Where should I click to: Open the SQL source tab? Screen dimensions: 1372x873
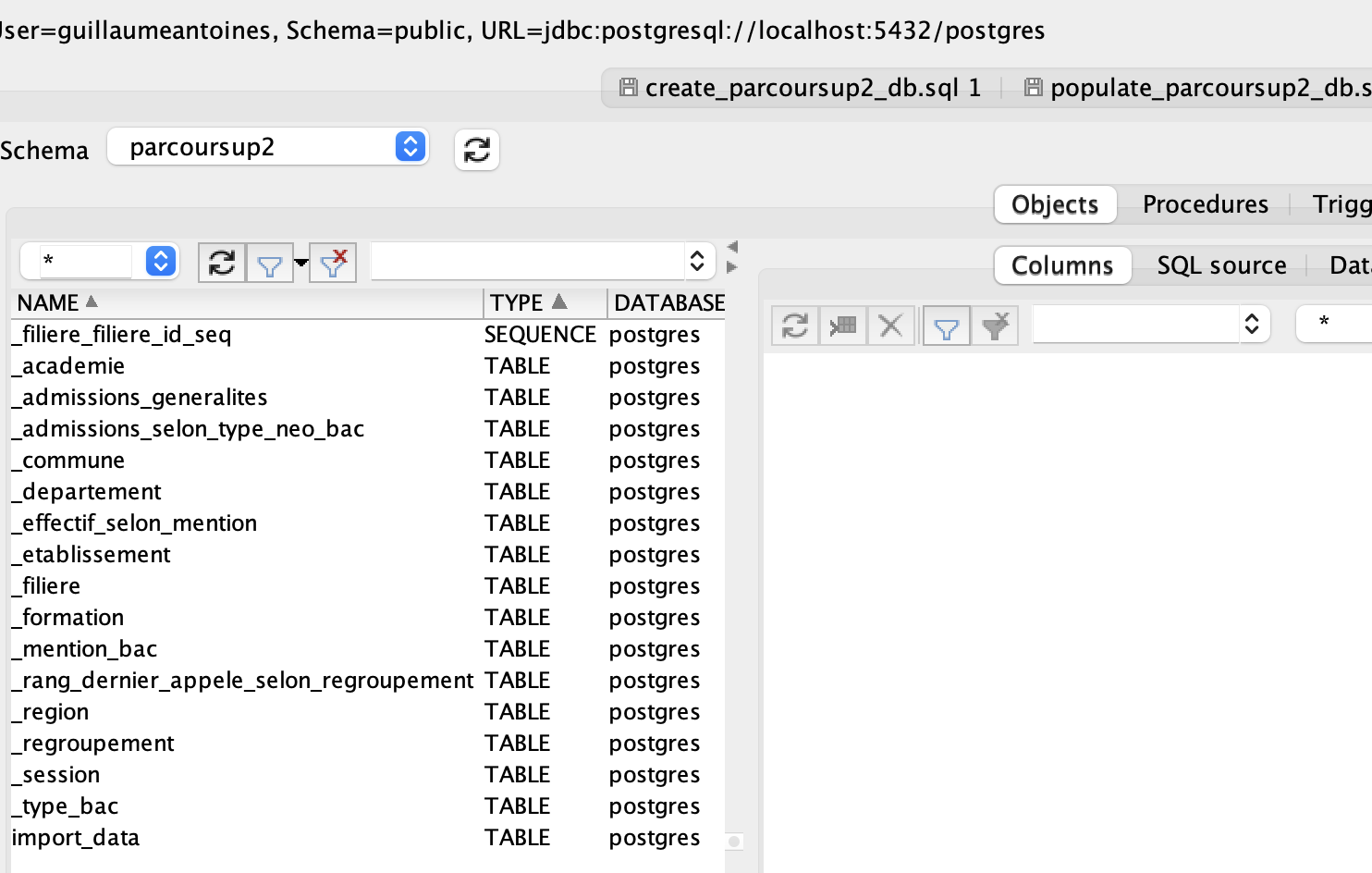tap(1221, 265)
